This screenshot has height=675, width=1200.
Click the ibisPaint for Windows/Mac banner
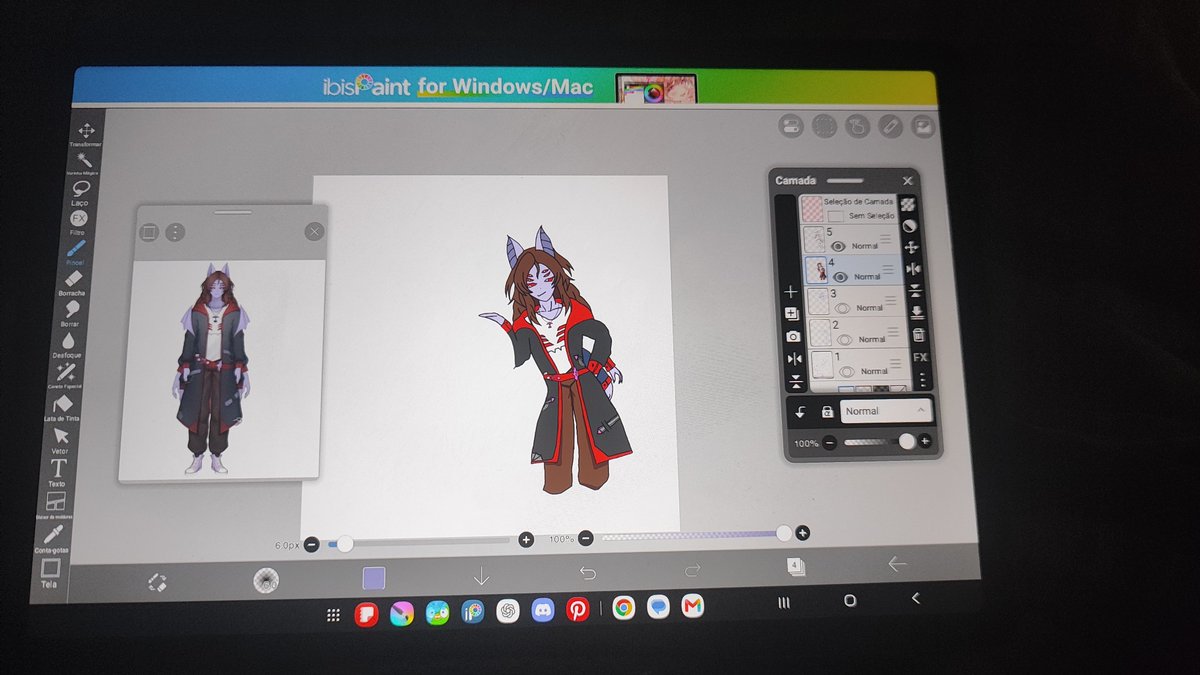pos(505,87)
